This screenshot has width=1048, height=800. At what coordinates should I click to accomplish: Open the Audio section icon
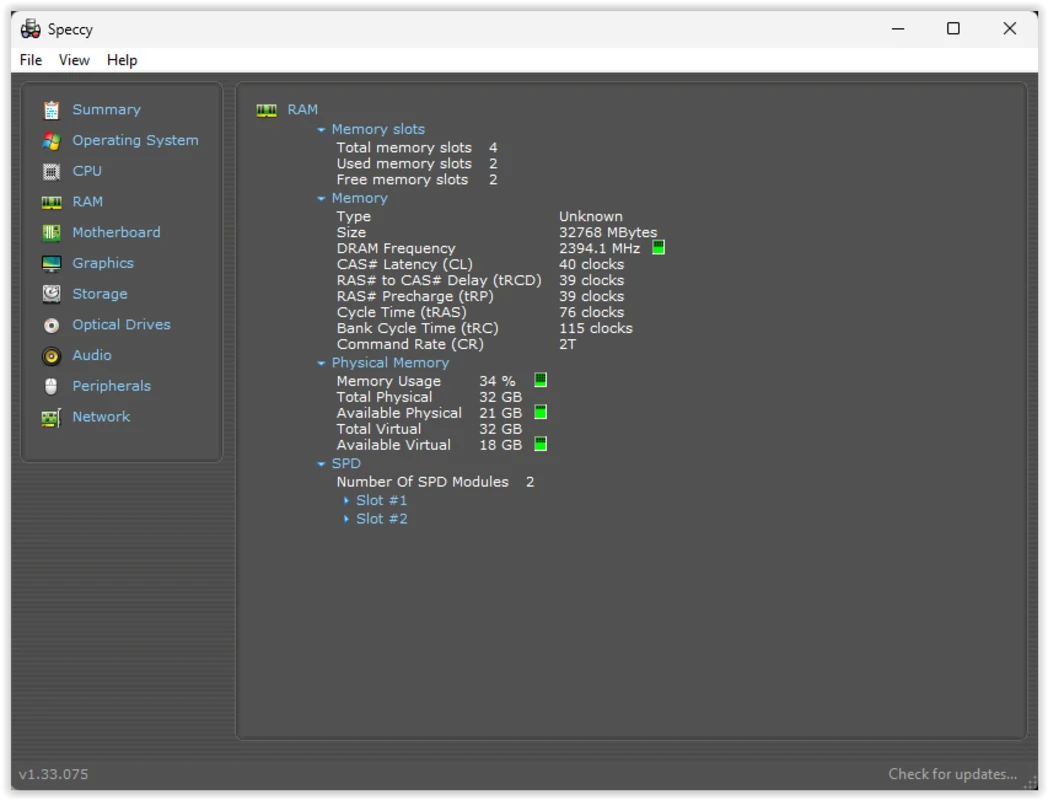click(x=51, y=355)
